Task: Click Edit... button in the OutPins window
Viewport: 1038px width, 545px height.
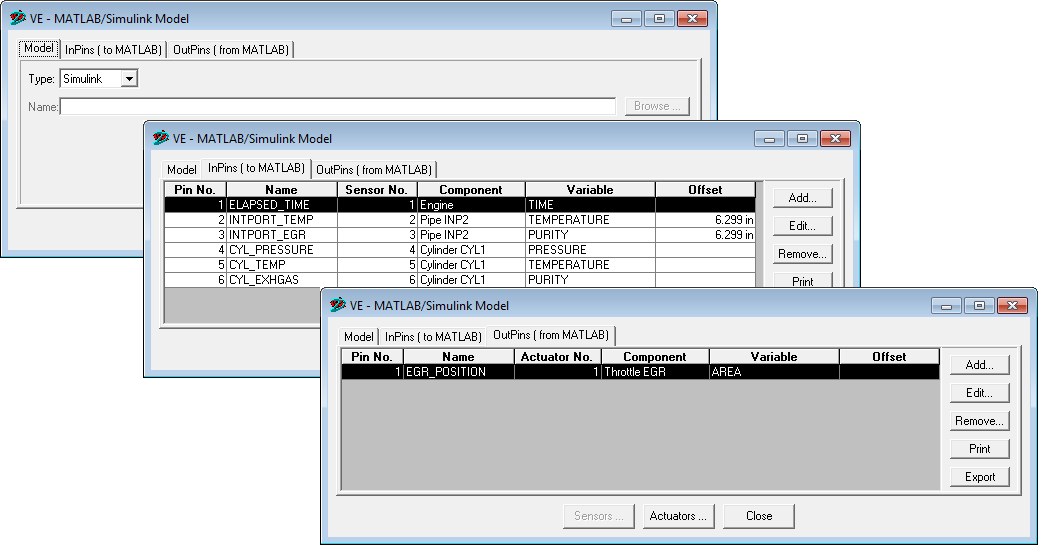Action: pyautogui.click(x=979, y=393)
